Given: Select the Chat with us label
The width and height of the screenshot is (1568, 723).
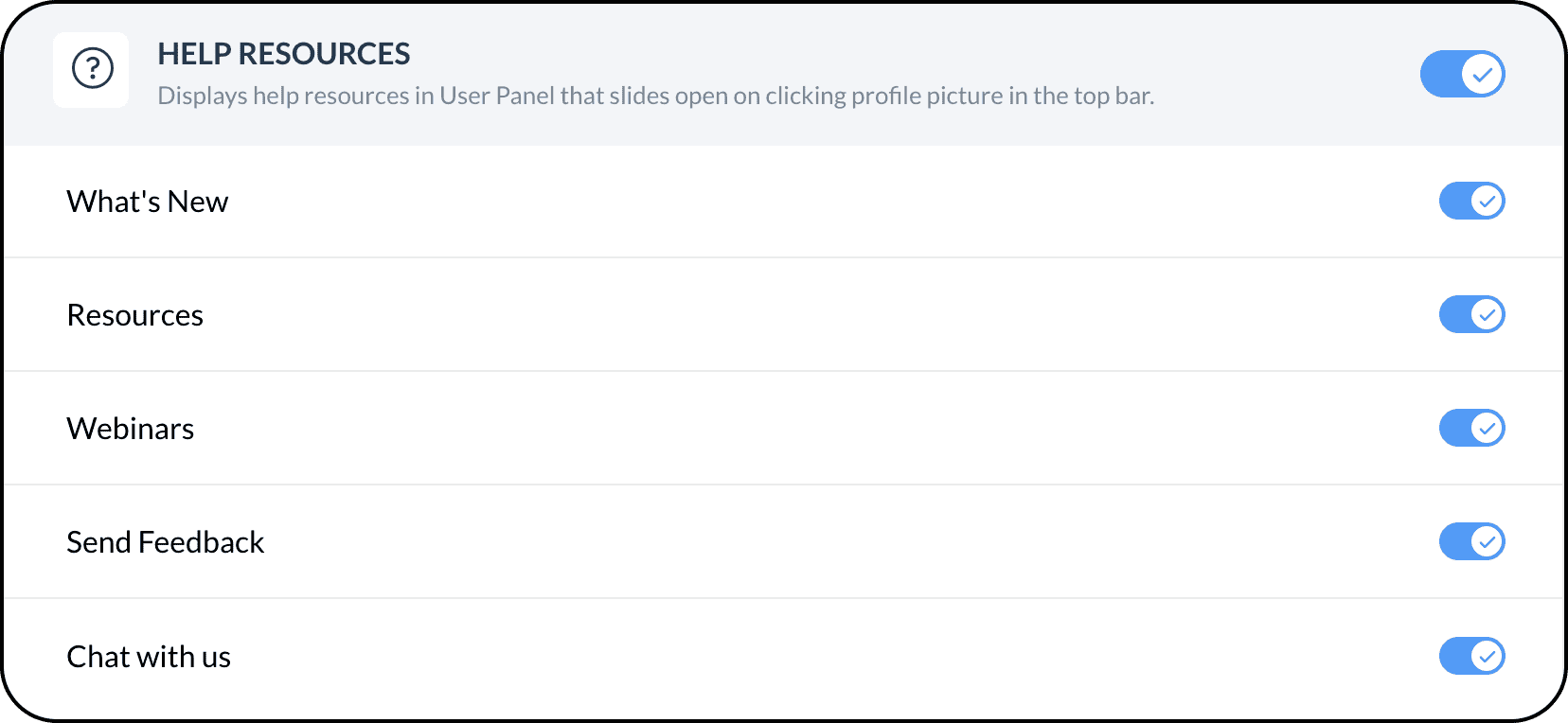Looking at the screenshot, I should (149, 657).
